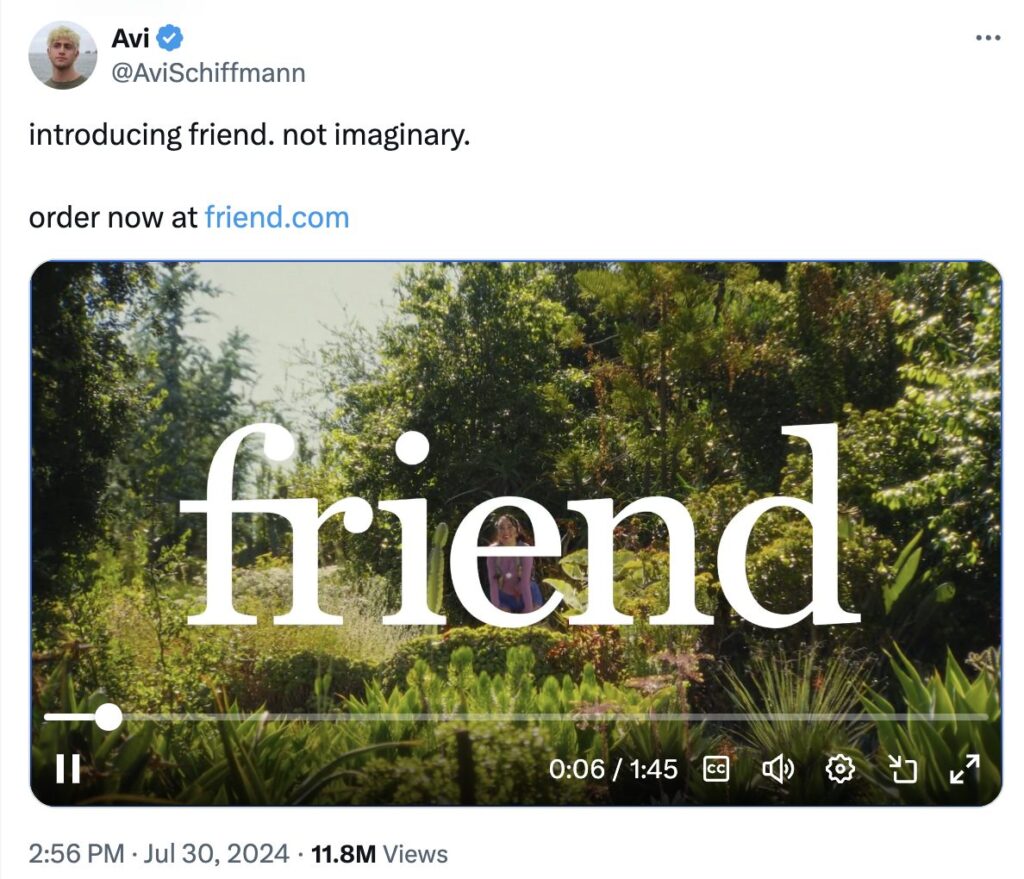This screenshot has width=1024, height=879.
Task: Click the 2:56 PM post timestamp
Action: pyautogui.click(x=78, y=854)
